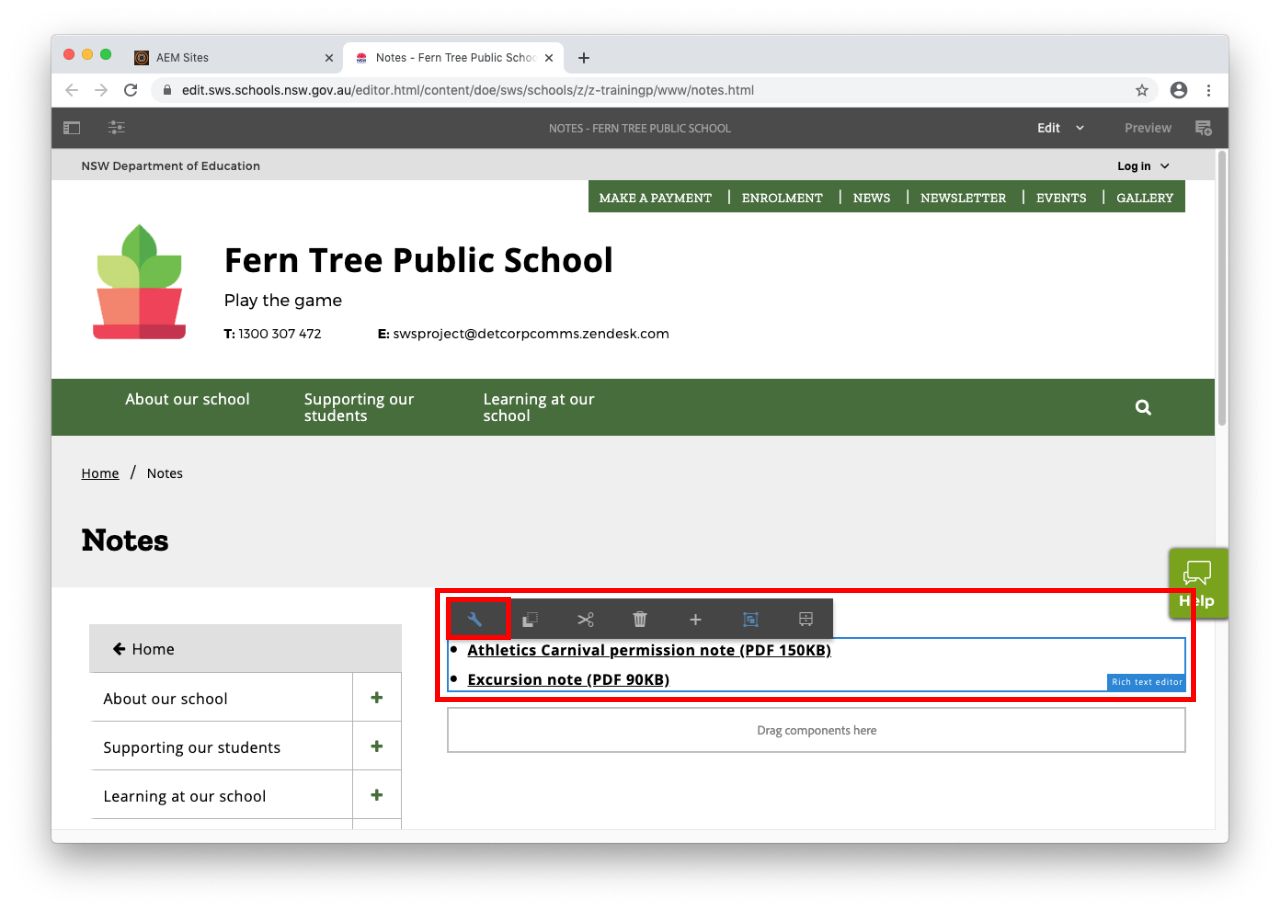
Task: Go forward with the browser forward arrow
Action: click(101, 90)
